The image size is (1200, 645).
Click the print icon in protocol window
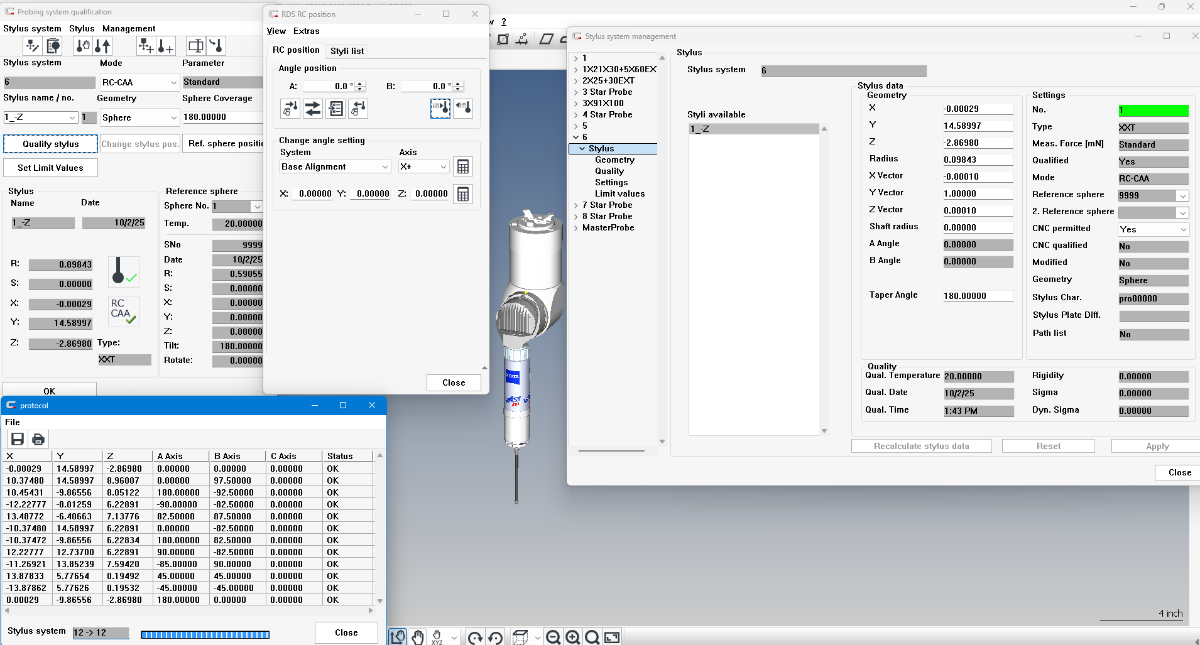[x=38, y=439]
